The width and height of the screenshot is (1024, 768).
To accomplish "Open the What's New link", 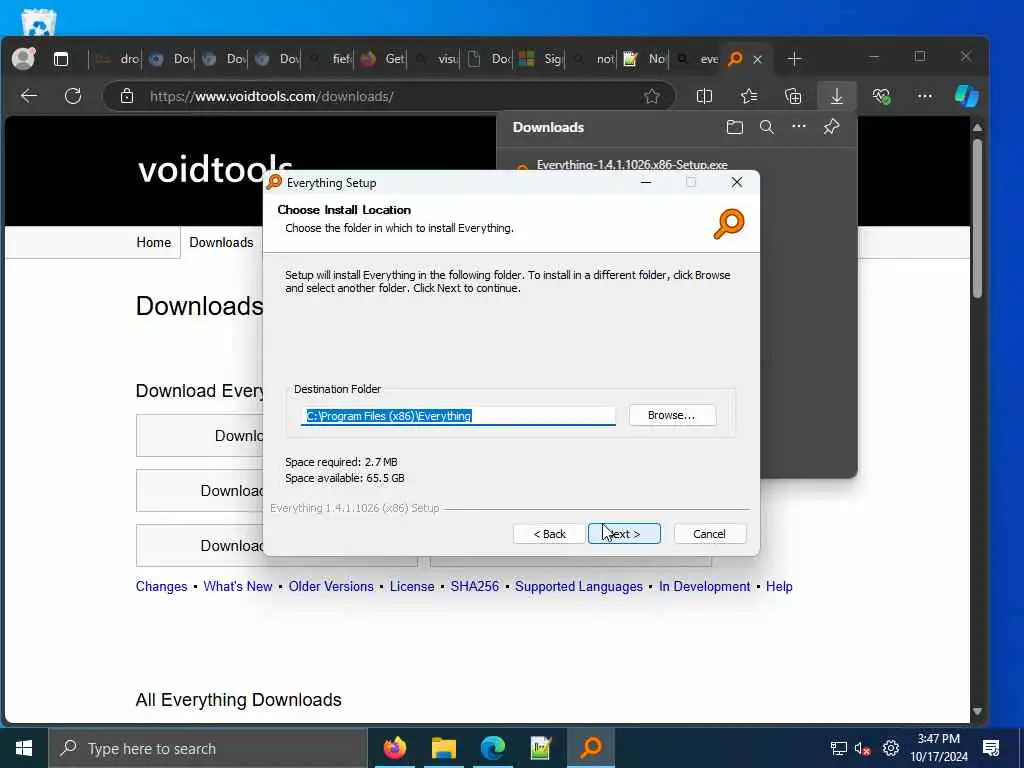I will pos(238,586).
